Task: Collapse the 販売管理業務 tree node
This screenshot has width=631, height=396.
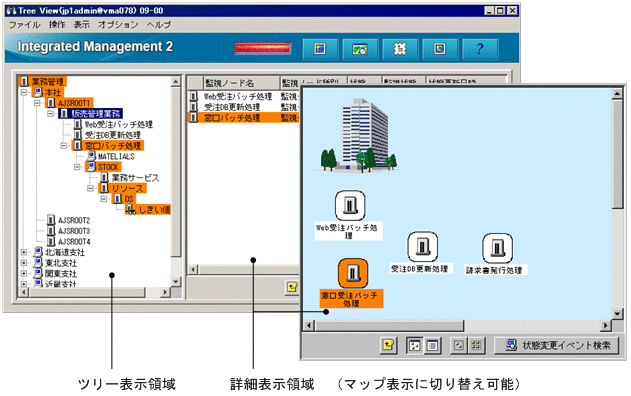Action: pyautogui.click(x=51, y=113)
